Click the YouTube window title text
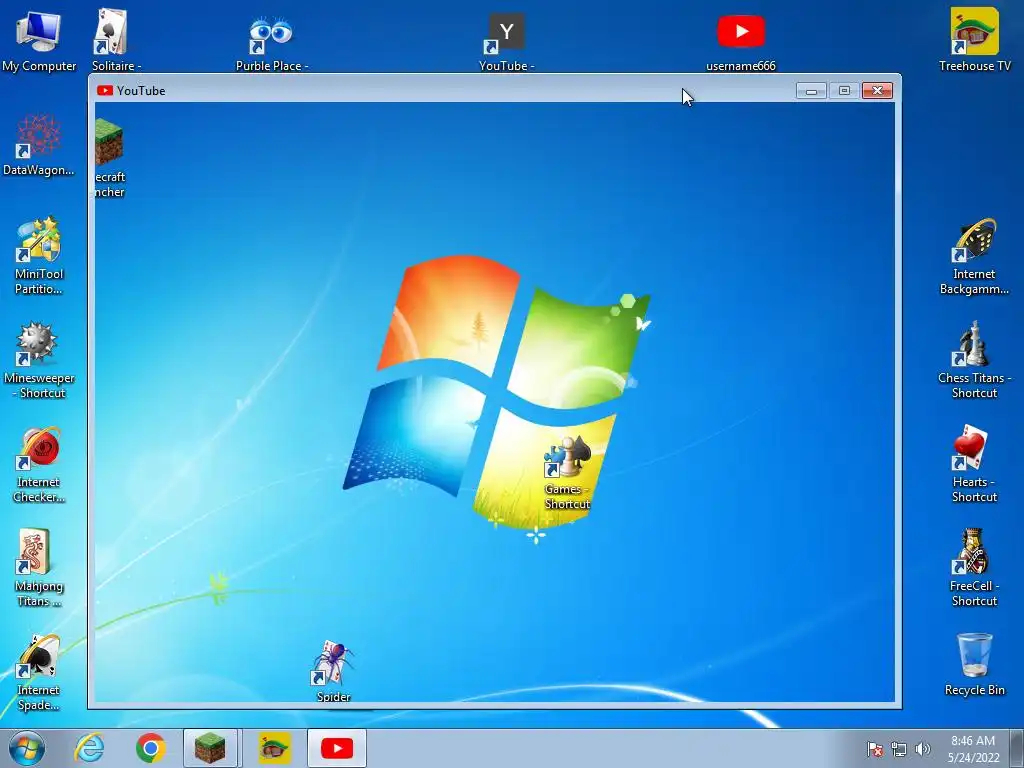The width and height of the screenshot is (1024, 768). click(x=141, y=91)
